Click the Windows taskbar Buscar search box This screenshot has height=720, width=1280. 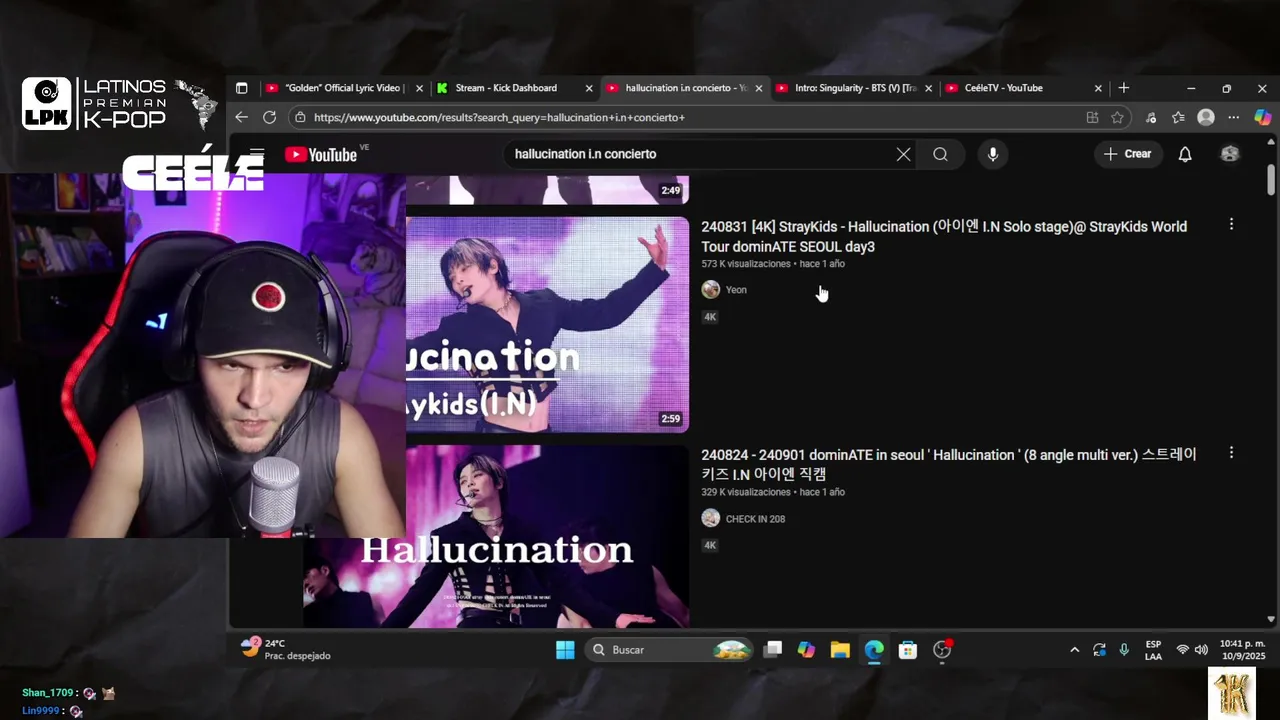tap(669, 650)
